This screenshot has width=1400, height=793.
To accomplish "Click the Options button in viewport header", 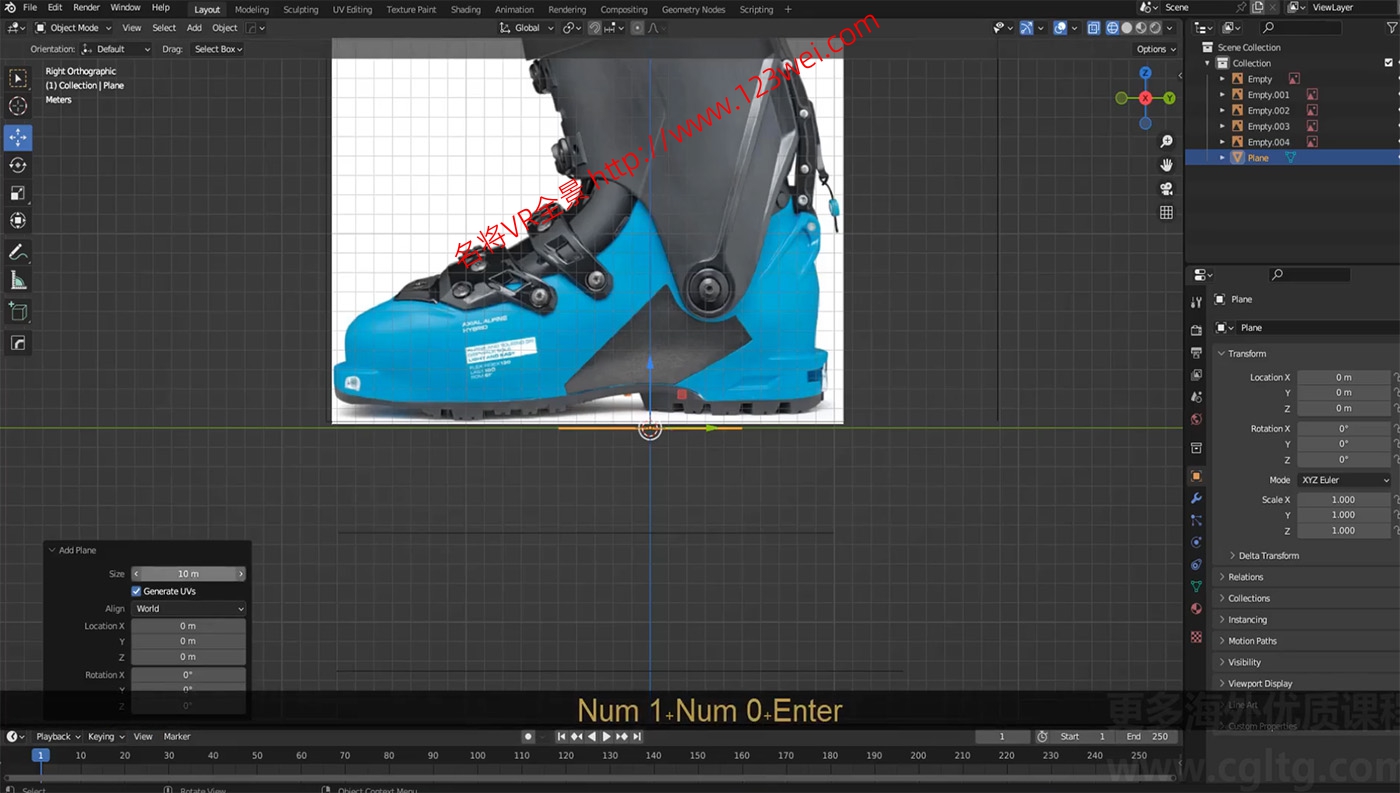I will (1154, 49).
